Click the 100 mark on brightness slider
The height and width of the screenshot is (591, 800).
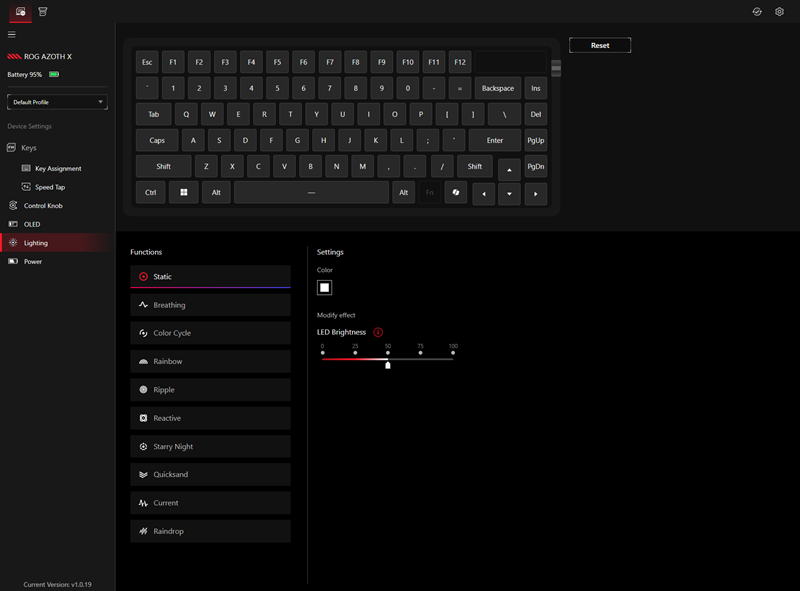click(x=453, y=352)
